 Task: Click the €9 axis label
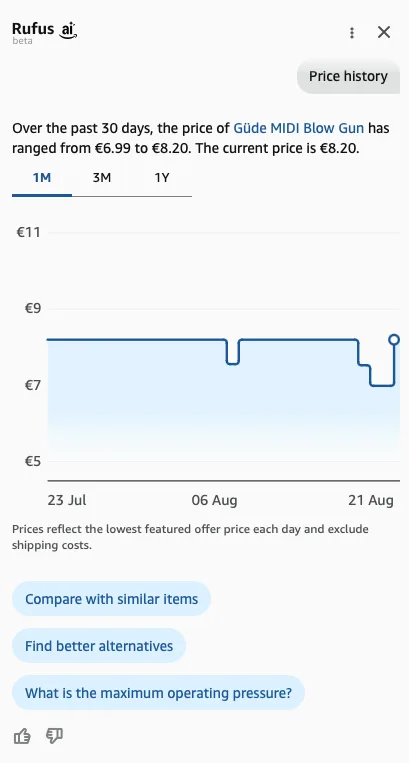click(x=33, y=309)
